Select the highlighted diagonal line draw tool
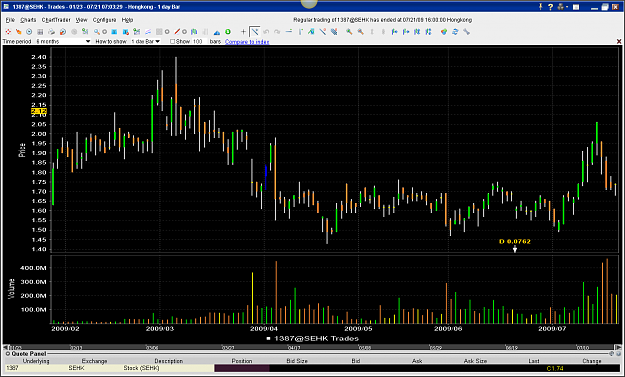Screen dimensions: 625x377 coord(254,31)
